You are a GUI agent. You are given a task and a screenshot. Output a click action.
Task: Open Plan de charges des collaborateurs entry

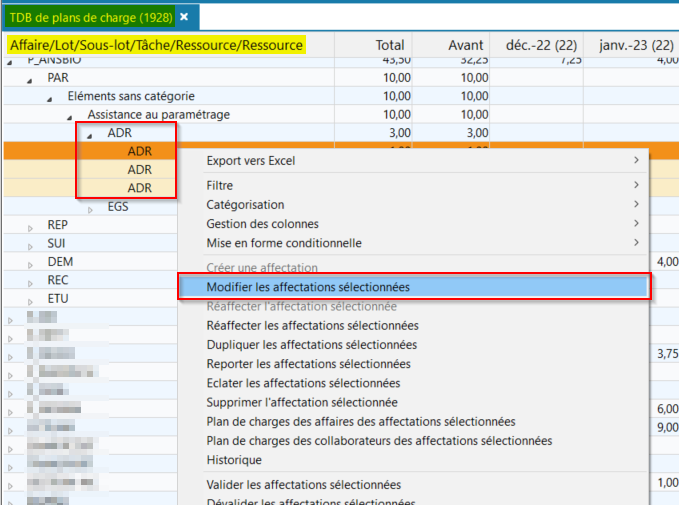coord(413,440)
